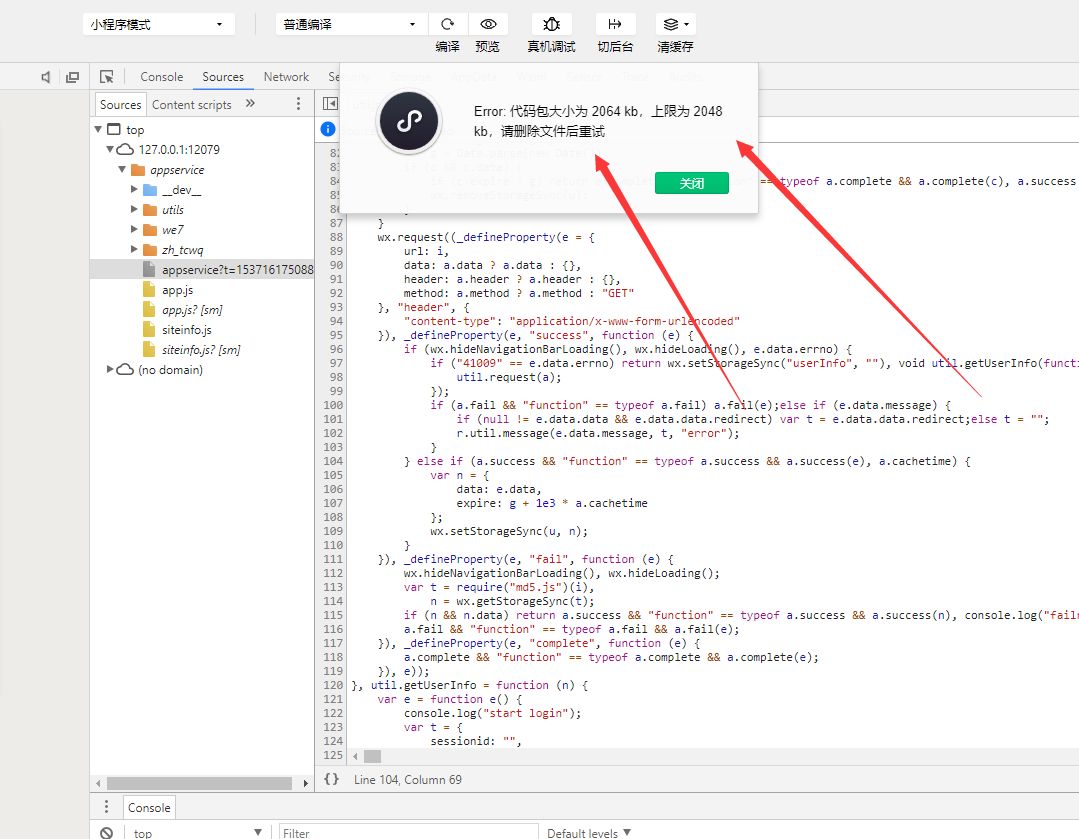Expand the zh_tcwq folder
The width and height of the screenshot is (1079, 839).
click(x=134, y=249)
